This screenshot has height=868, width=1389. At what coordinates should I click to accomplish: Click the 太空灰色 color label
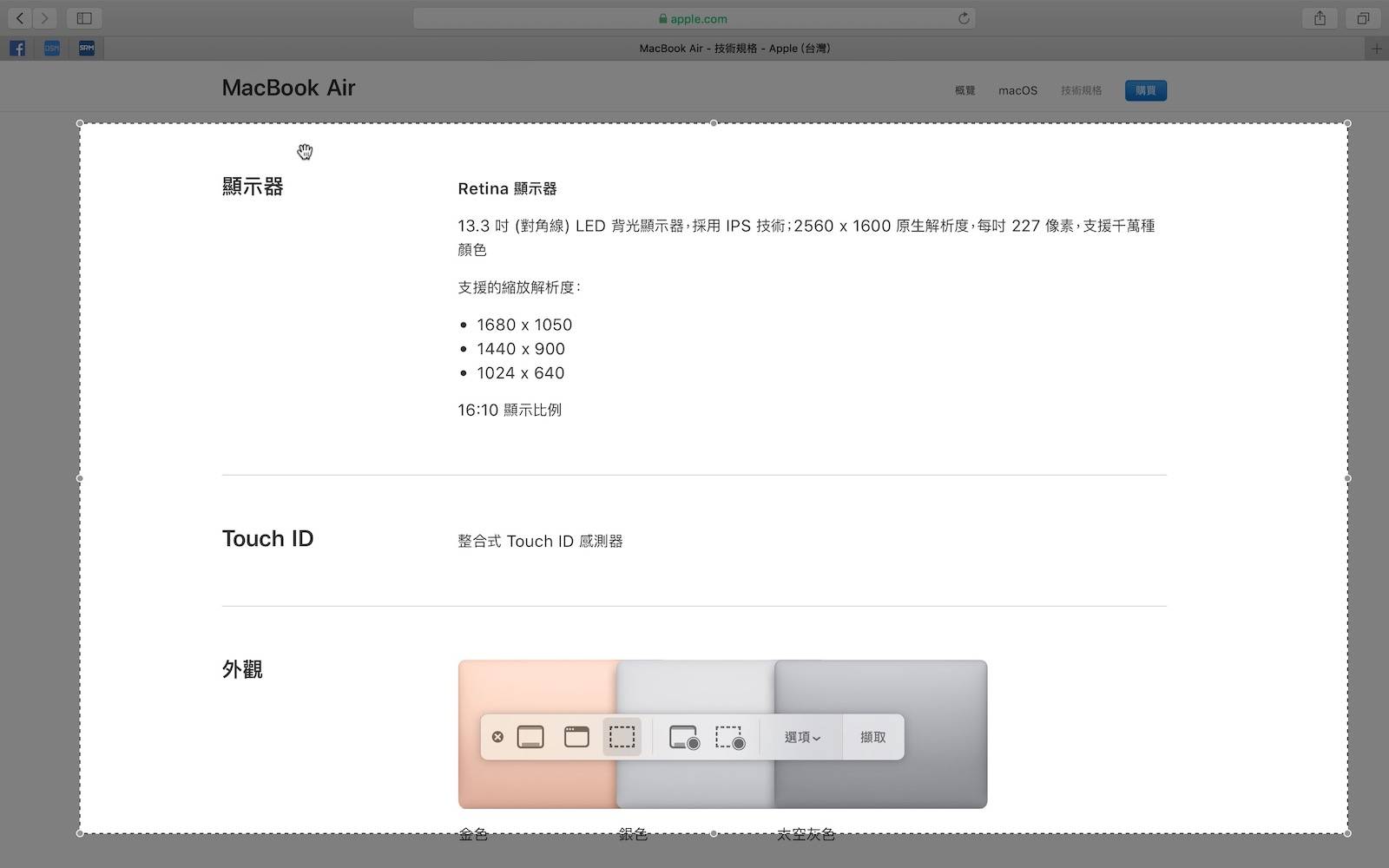tap(806, 834)
